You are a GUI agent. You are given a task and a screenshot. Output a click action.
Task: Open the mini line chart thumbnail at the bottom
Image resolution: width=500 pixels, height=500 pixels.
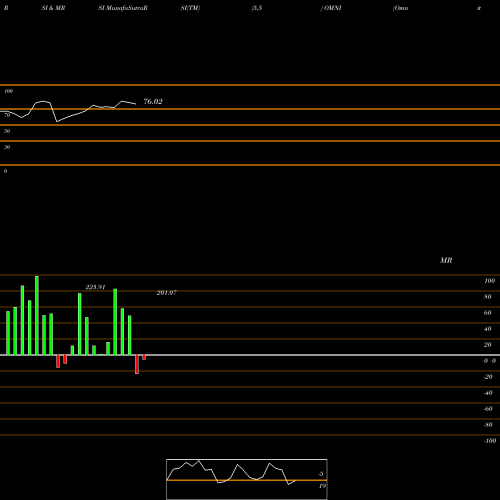247,479
